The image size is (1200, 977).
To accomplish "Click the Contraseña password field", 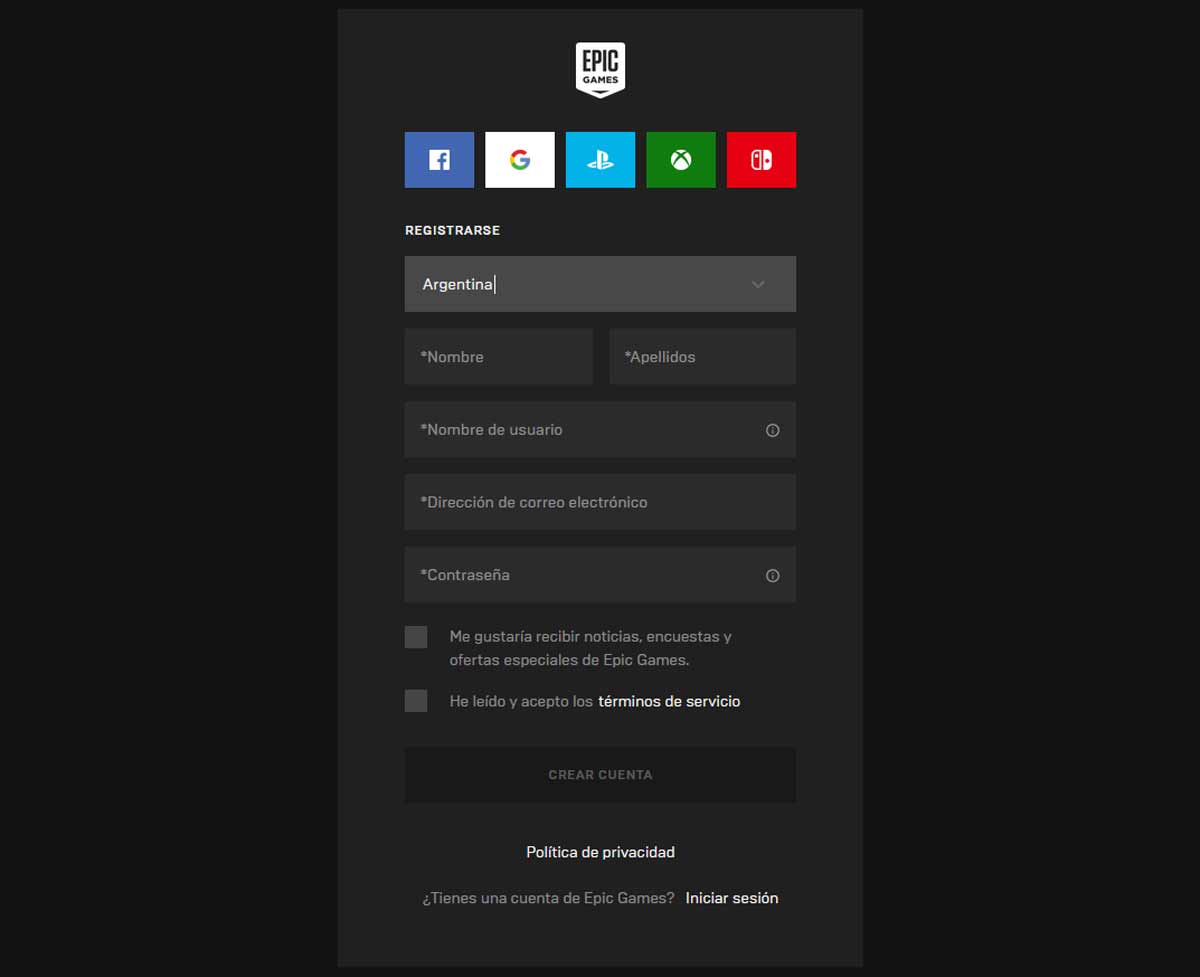I will click(600, 575).
